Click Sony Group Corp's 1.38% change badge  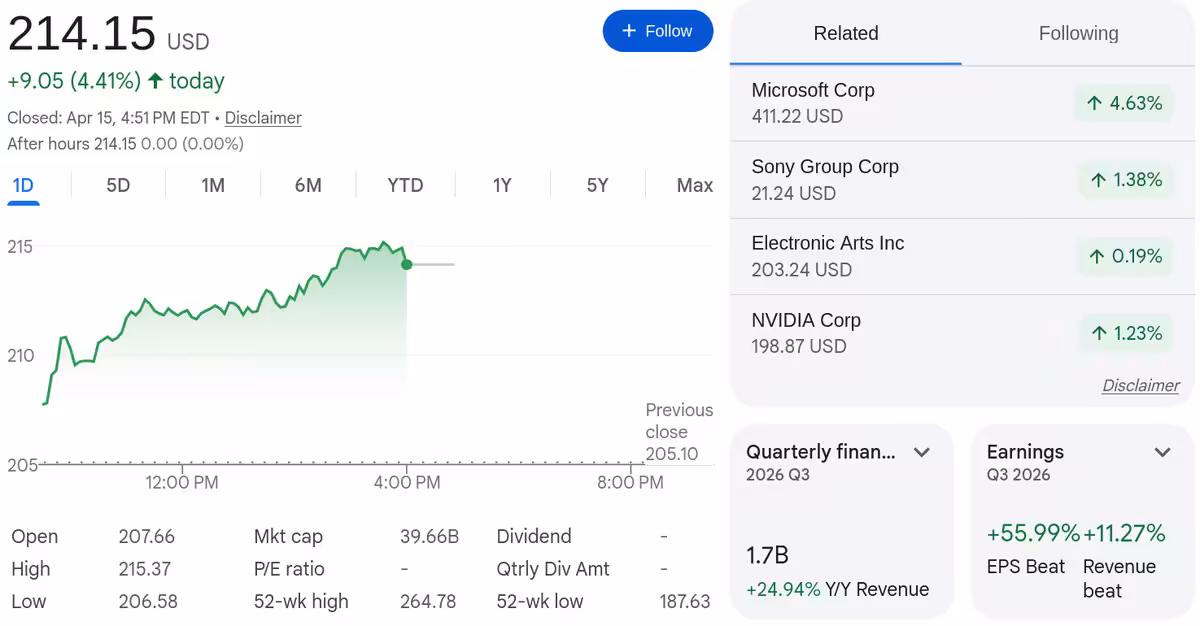(1125, 180)
